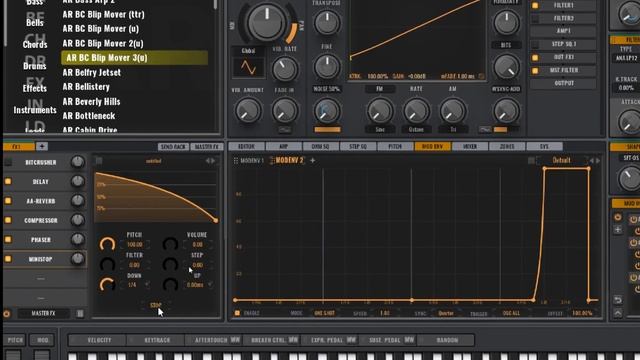Viewport: 640px width, 360px height.
Task: Click the Master FX power icon
Action: click(x=7, y=313)
